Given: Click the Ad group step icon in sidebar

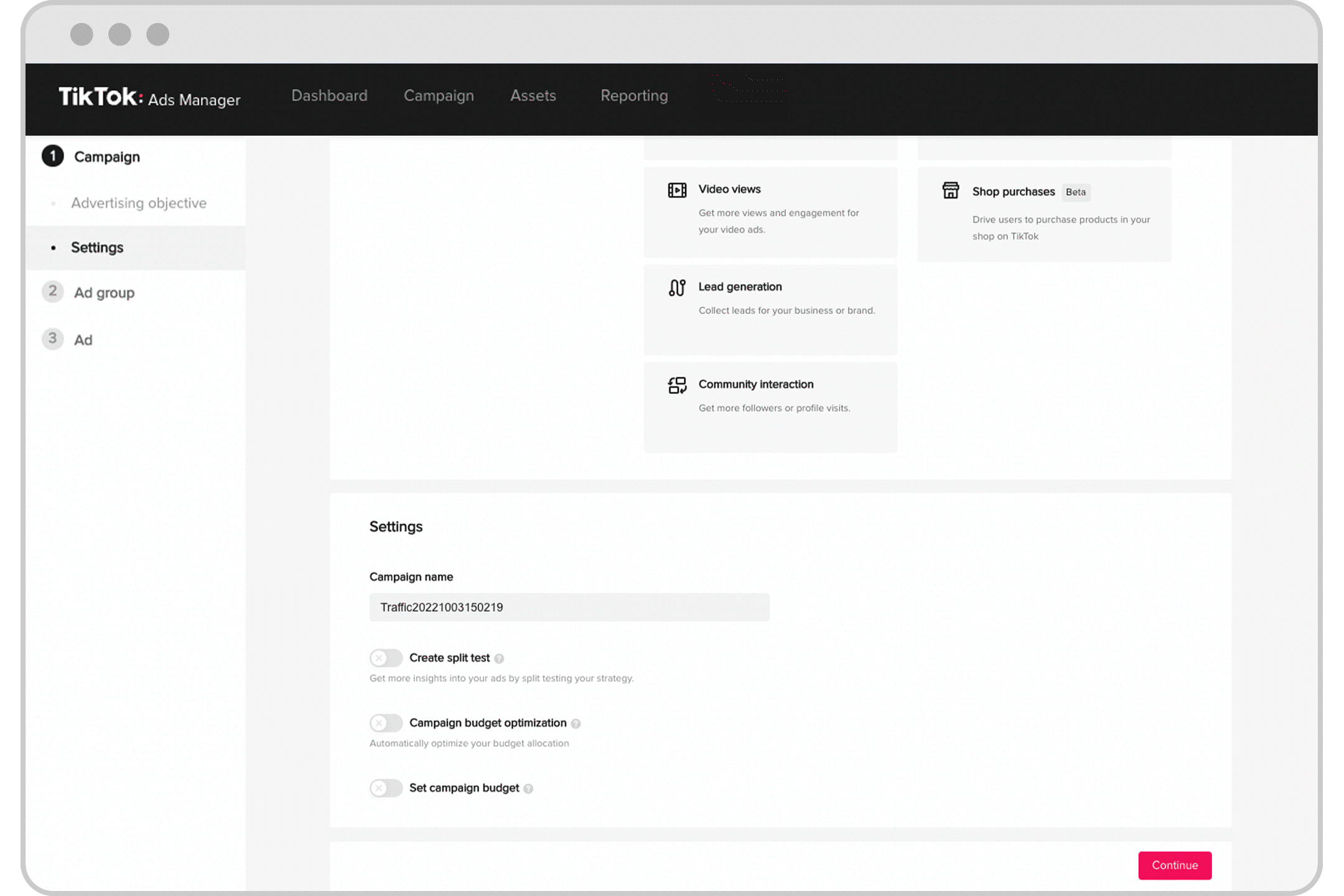Looking at the screenshot, I should point(53,292).
